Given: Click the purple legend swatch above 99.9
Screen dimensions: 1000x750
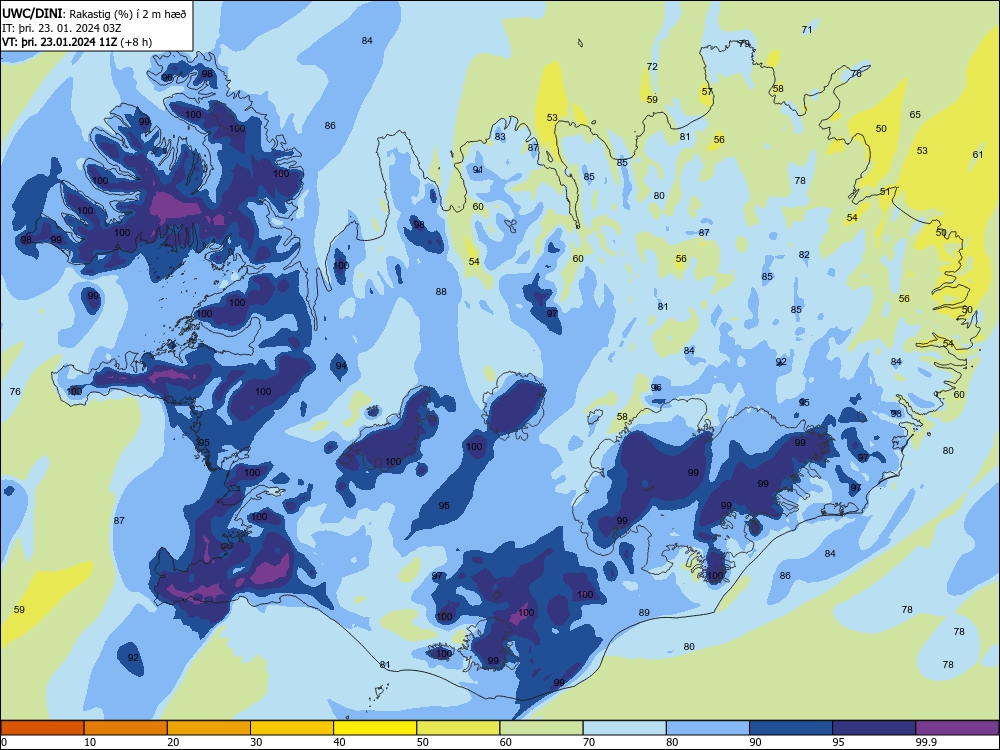Looking at the screenshot, I should coord(957,728).
